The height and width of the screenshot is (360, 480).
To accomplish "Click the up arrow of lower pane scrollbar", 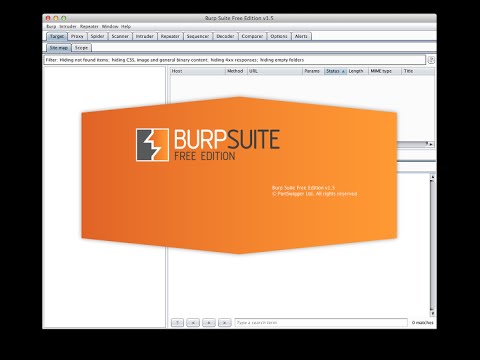I will pos(432,177).
